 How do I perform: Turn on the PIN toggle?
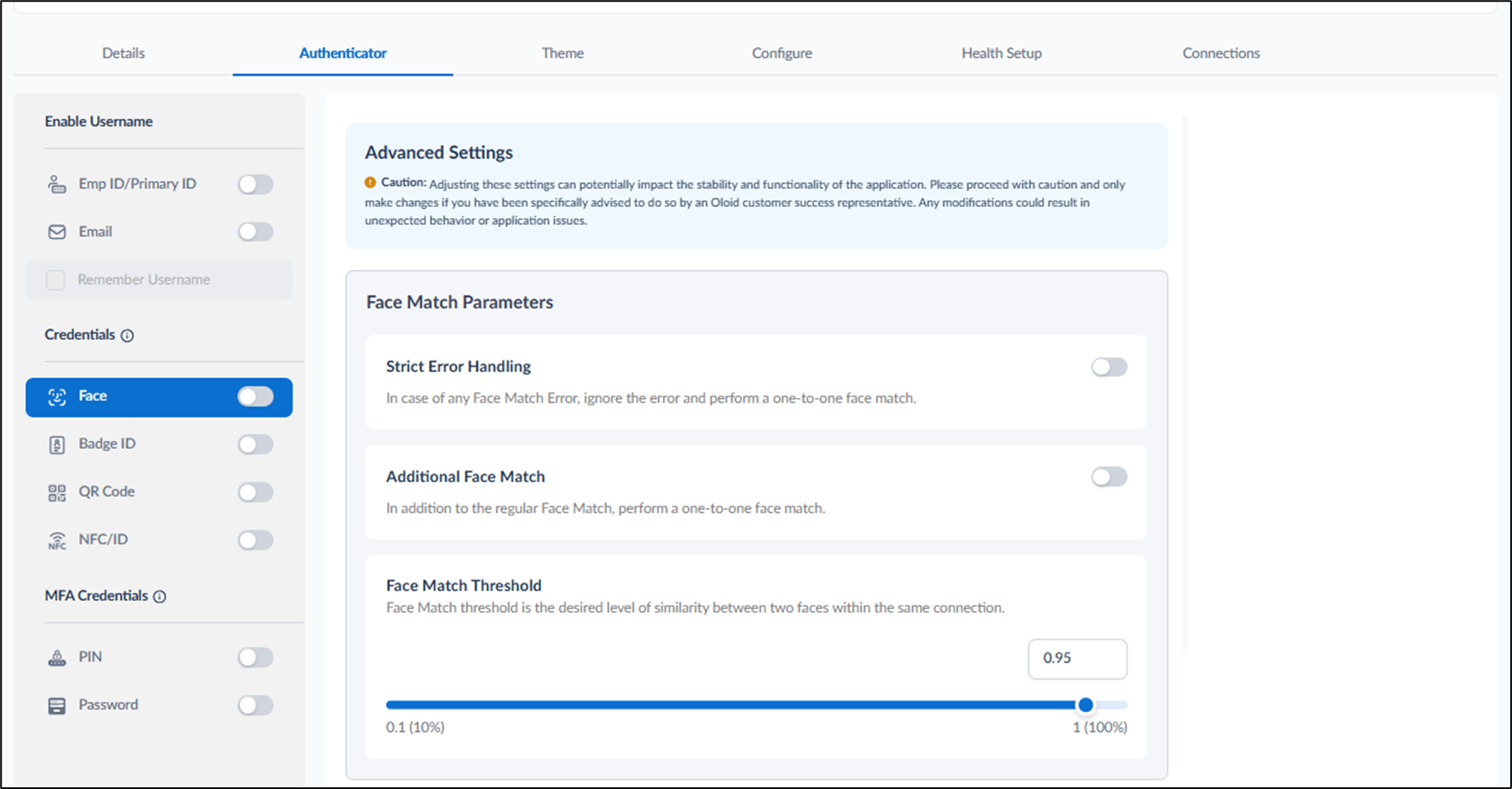point(256,658)
